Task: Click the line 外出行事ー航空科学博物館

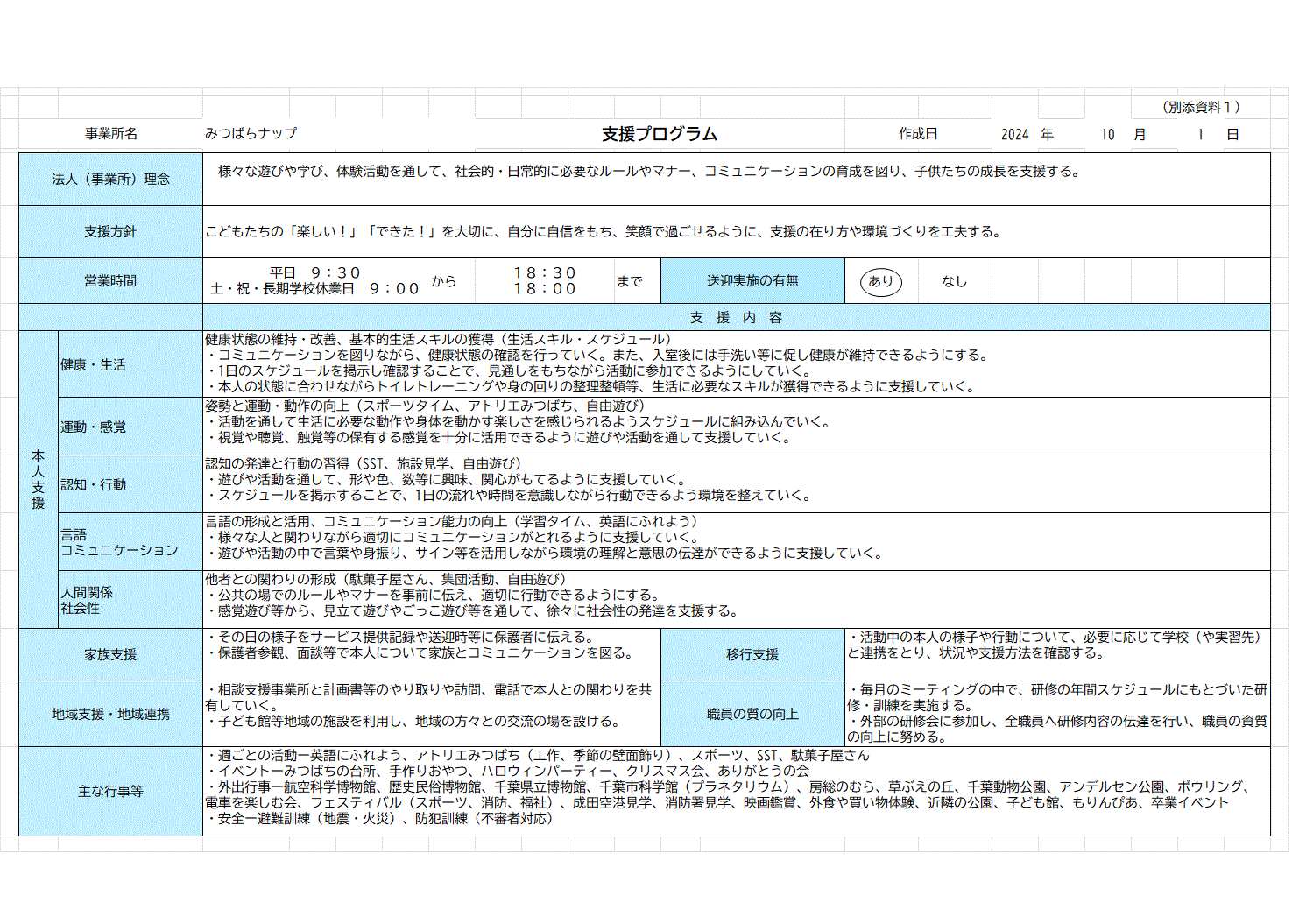Action: [731, 795]
